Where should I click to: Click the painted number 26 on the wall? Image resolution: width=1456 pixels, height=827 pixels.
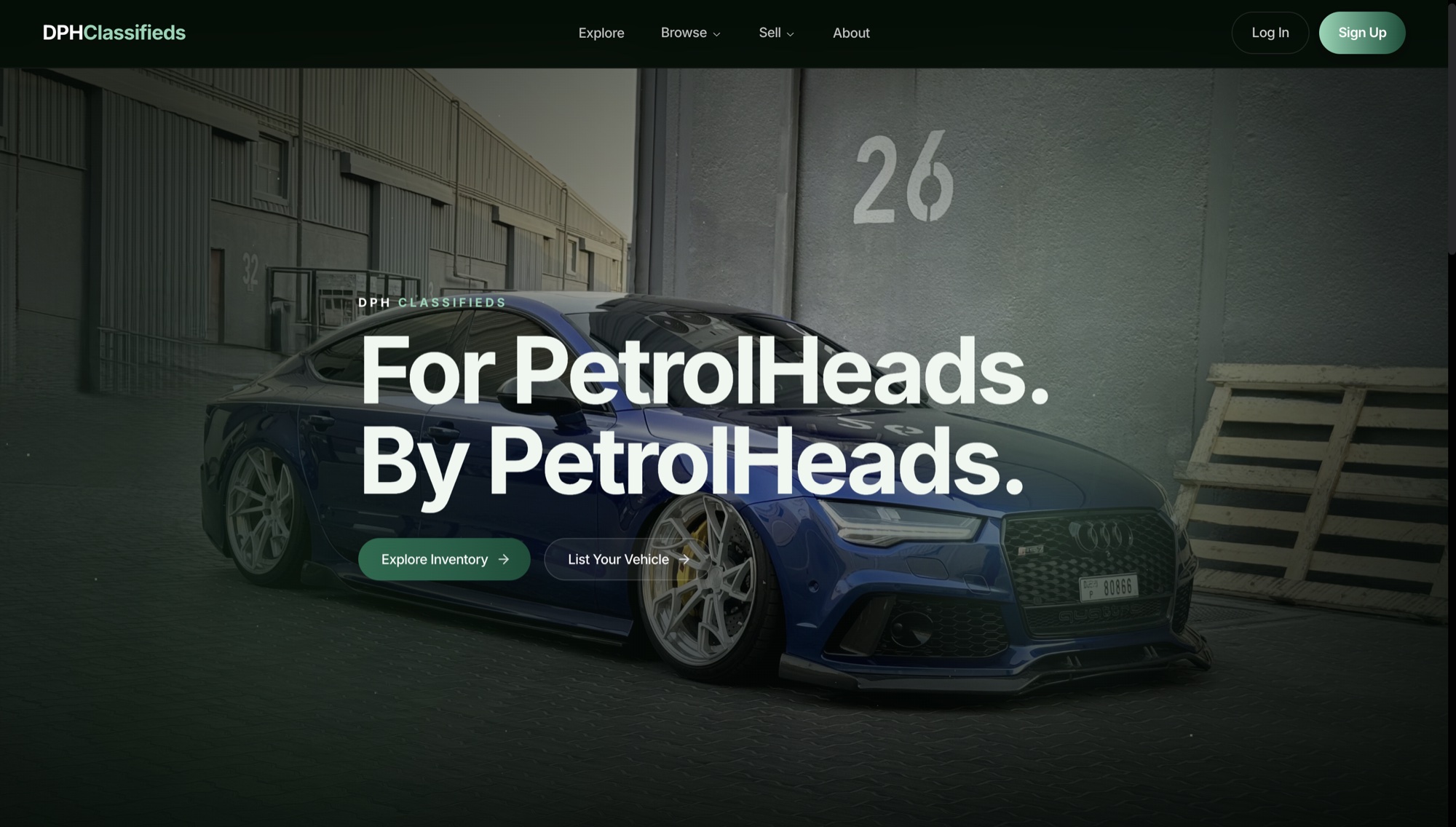903,177
